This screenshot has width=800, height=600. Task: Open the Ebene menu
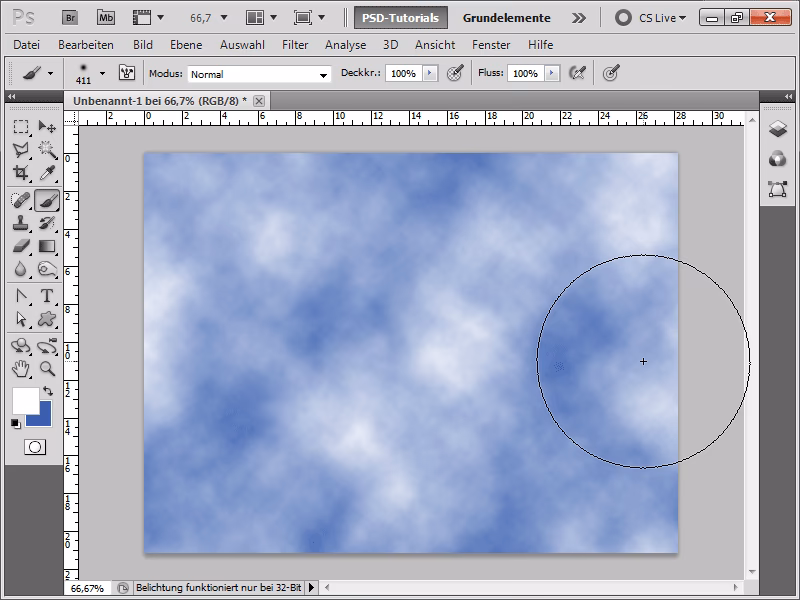click(x=187, y=45)
